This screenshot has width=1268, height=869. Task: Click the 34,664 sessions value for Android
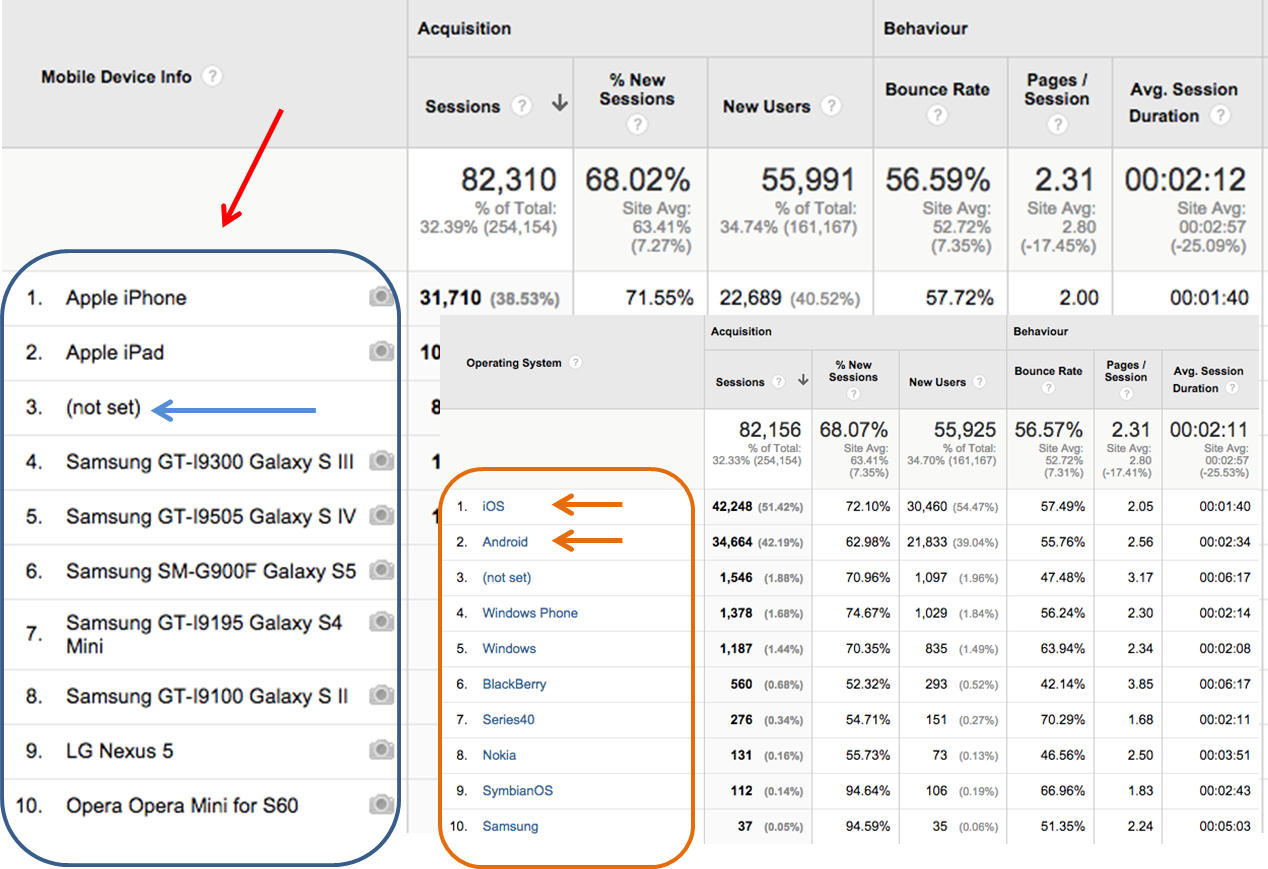pyautogui.click(x=732, y=542)
